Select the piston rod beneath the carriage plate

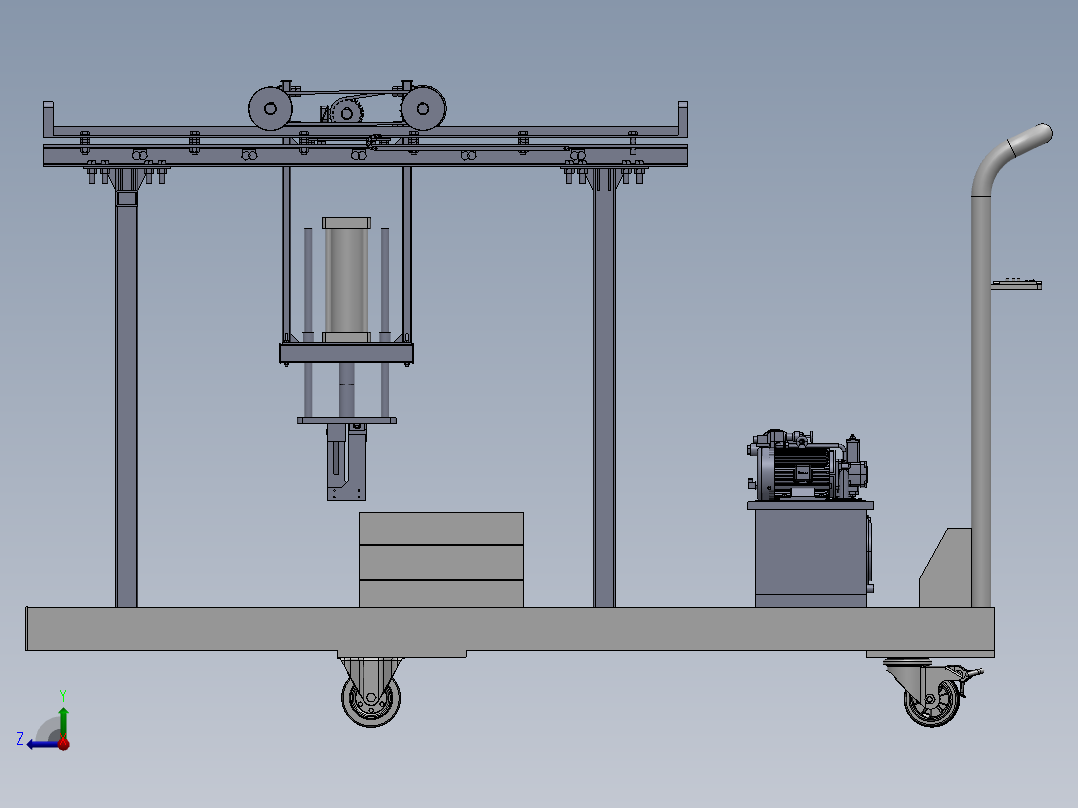point(346,390)
